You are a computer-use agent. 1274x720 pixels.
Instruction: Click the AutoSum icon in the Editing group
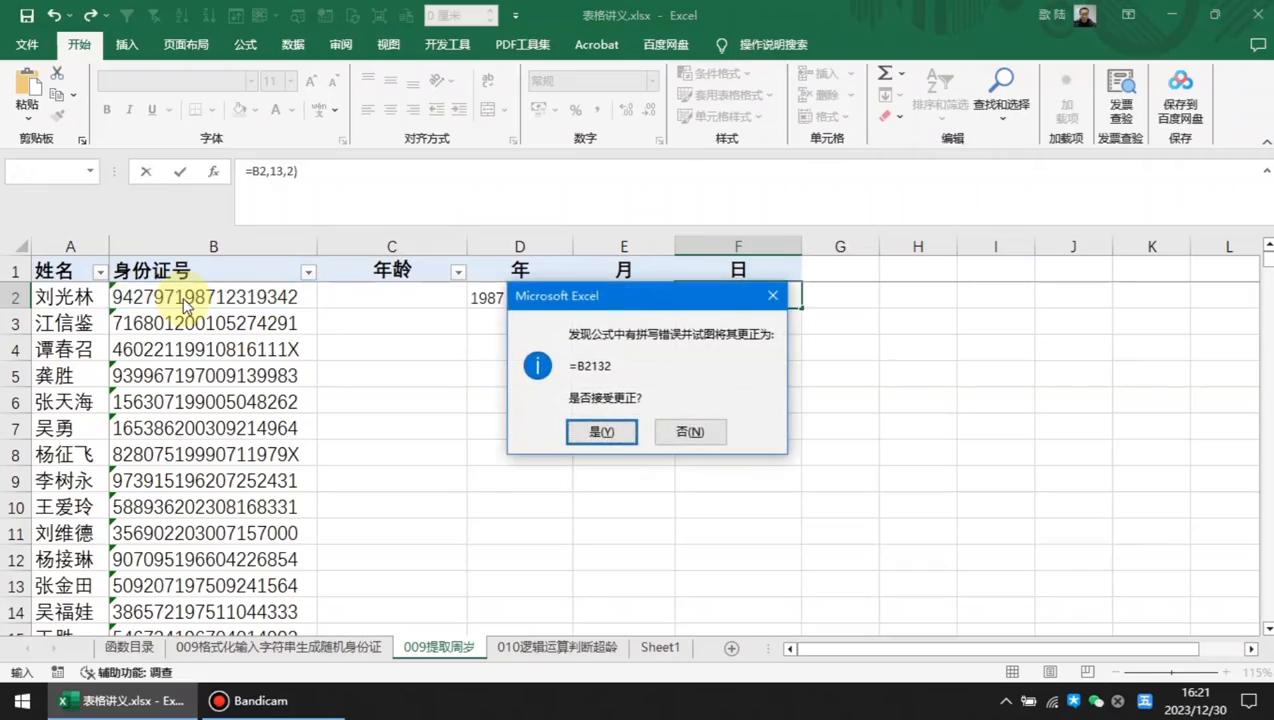pos(884,72)
